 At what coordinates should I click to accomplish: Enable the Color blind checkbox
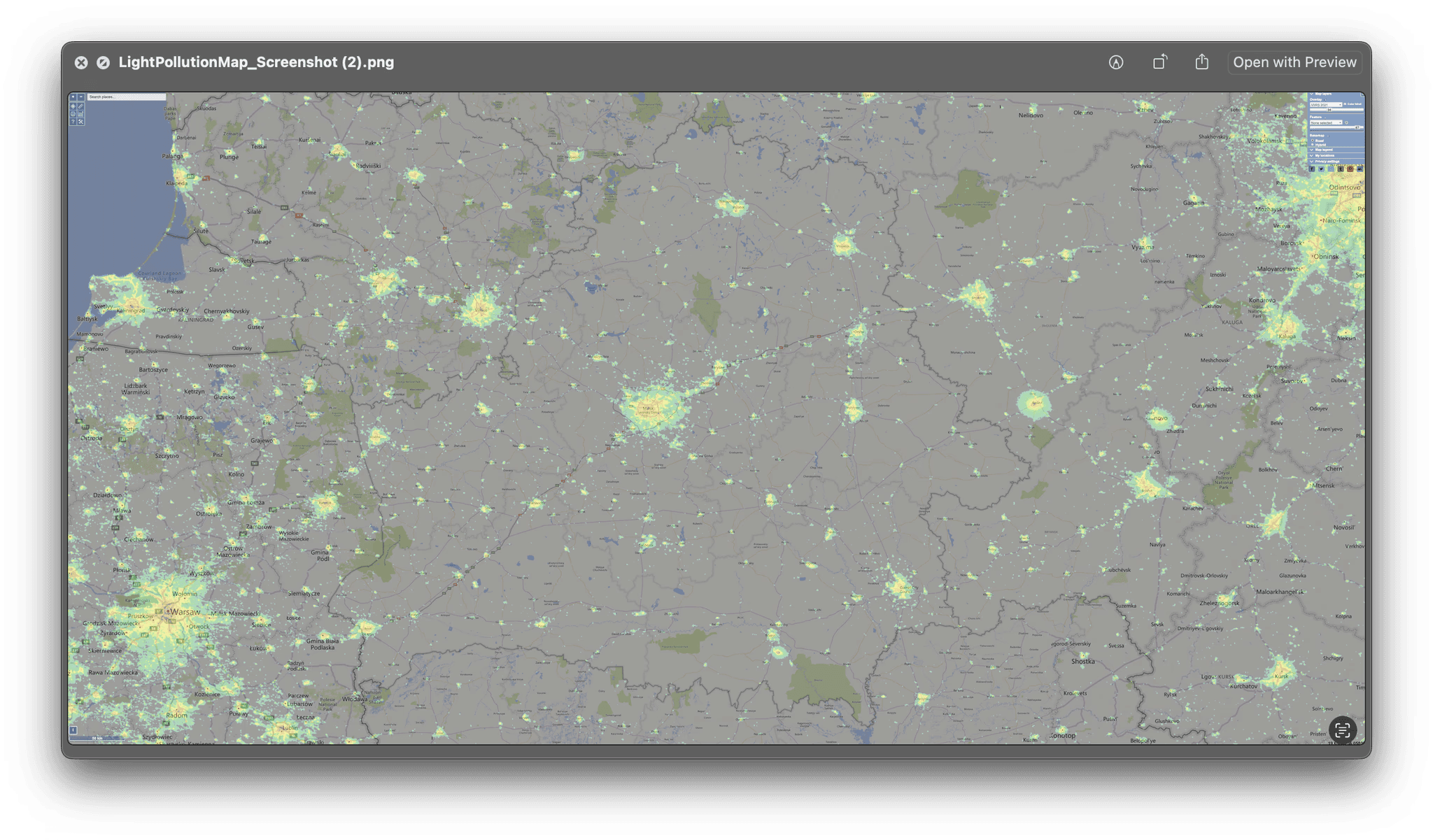coord(1345,104)
